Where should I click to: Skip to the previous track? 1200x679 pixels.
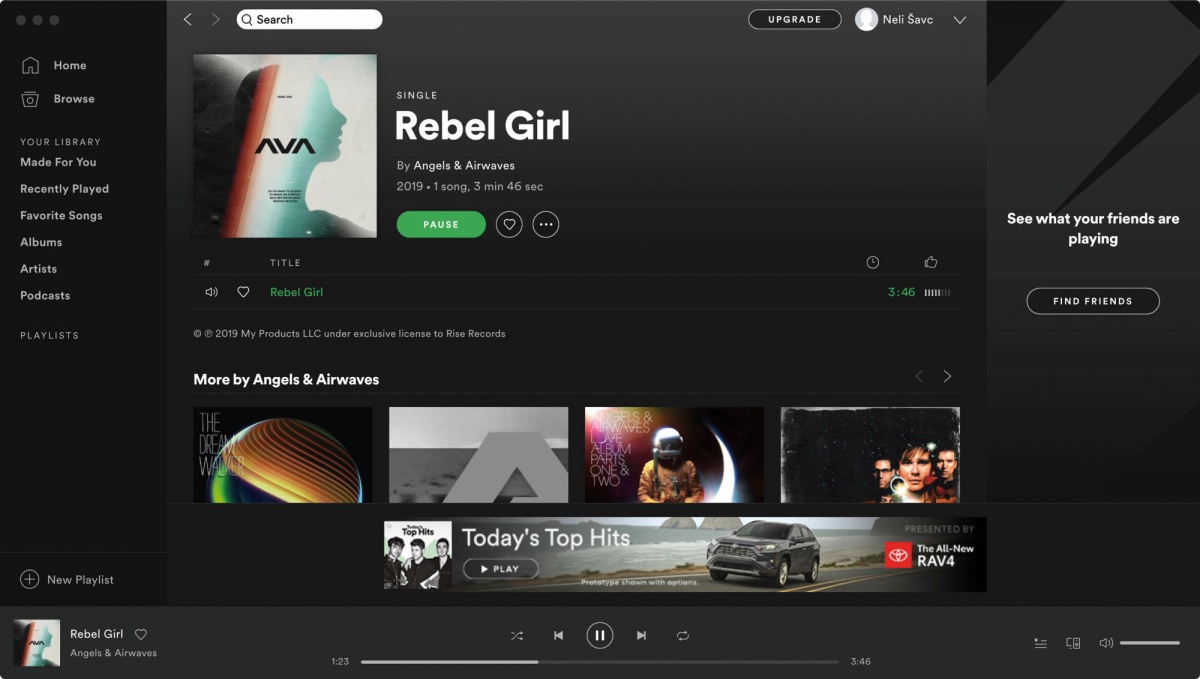click(559, 635)
